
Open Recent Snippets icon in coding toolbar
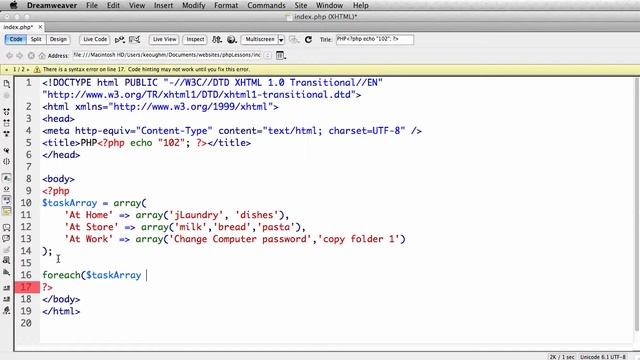pyautogui.click(x=7, y=260)
